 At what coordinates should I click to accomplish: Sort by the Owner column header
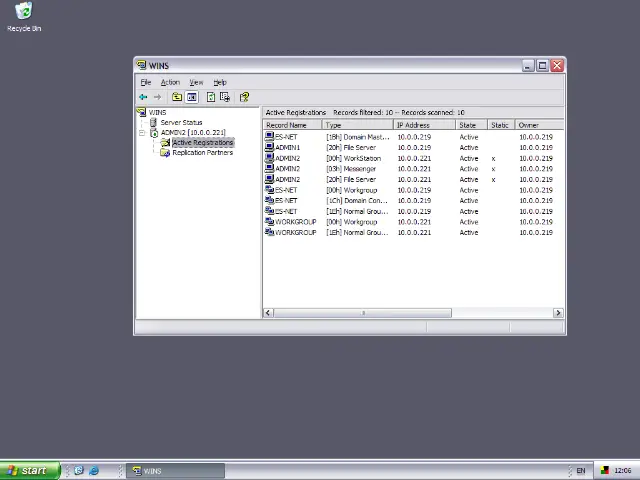click(539, 125)
